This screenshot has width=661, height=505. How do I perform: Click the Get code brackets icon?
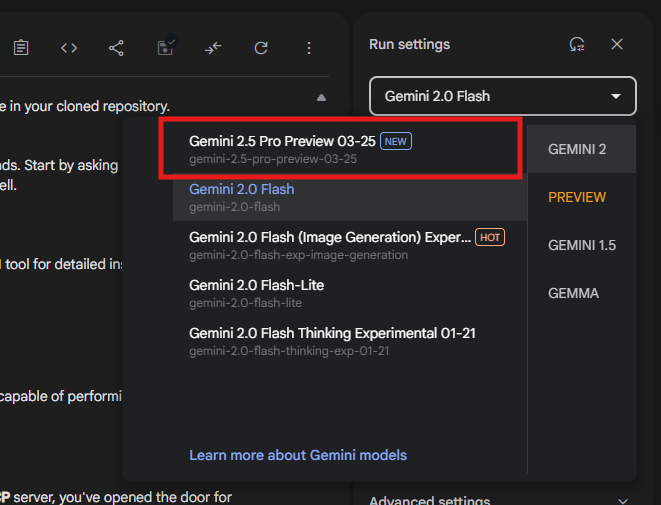[69, 48]
